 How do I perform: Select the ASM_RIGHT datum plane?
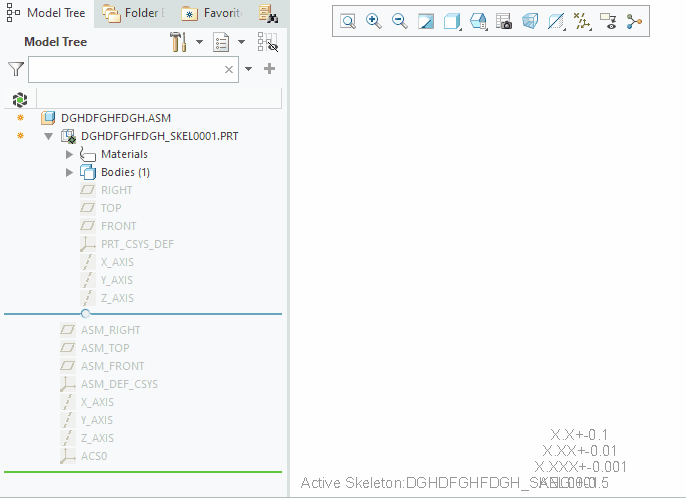point(110,330)
